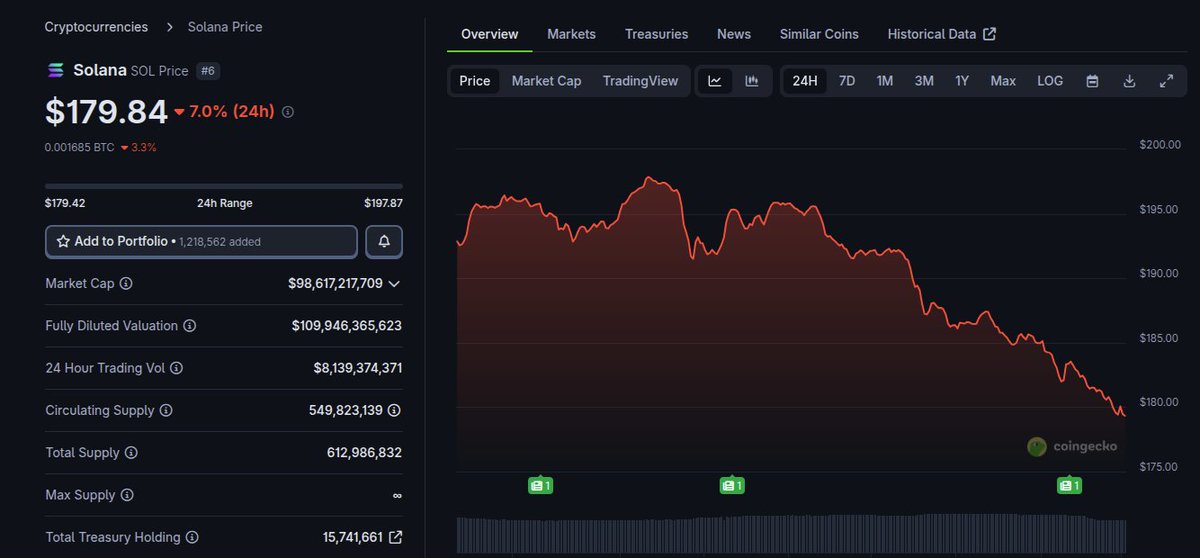Show info for Total Supply
This screenshot has height=558, width=1200.
pos(131,453)
